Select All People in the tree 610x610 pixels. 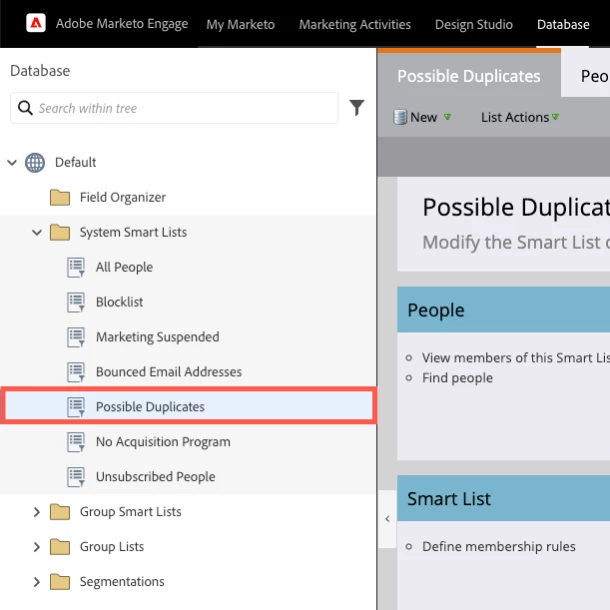point(124,267)
